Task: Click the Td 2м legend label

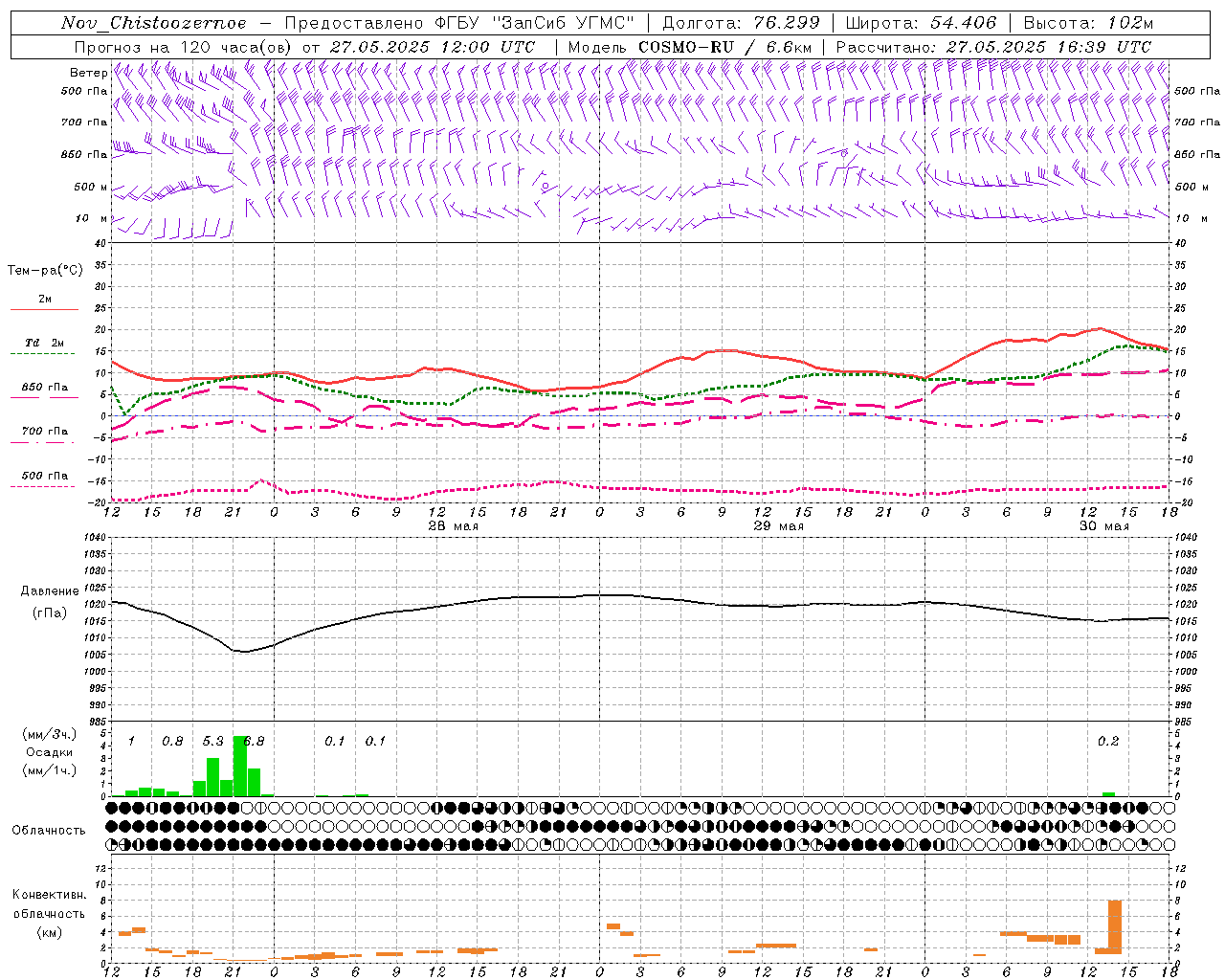Action: 45,343
